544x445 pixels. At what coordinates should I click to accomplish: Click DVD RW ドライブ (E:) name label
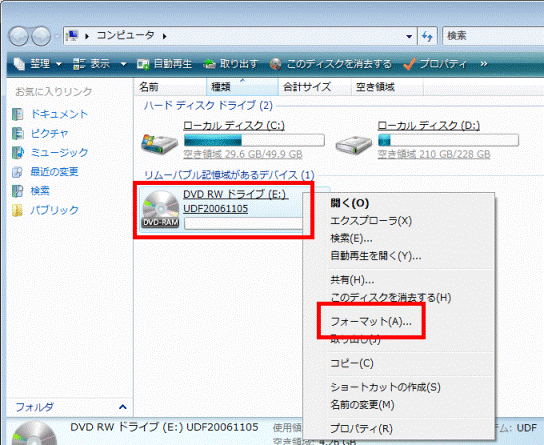(x=236, y=194)
